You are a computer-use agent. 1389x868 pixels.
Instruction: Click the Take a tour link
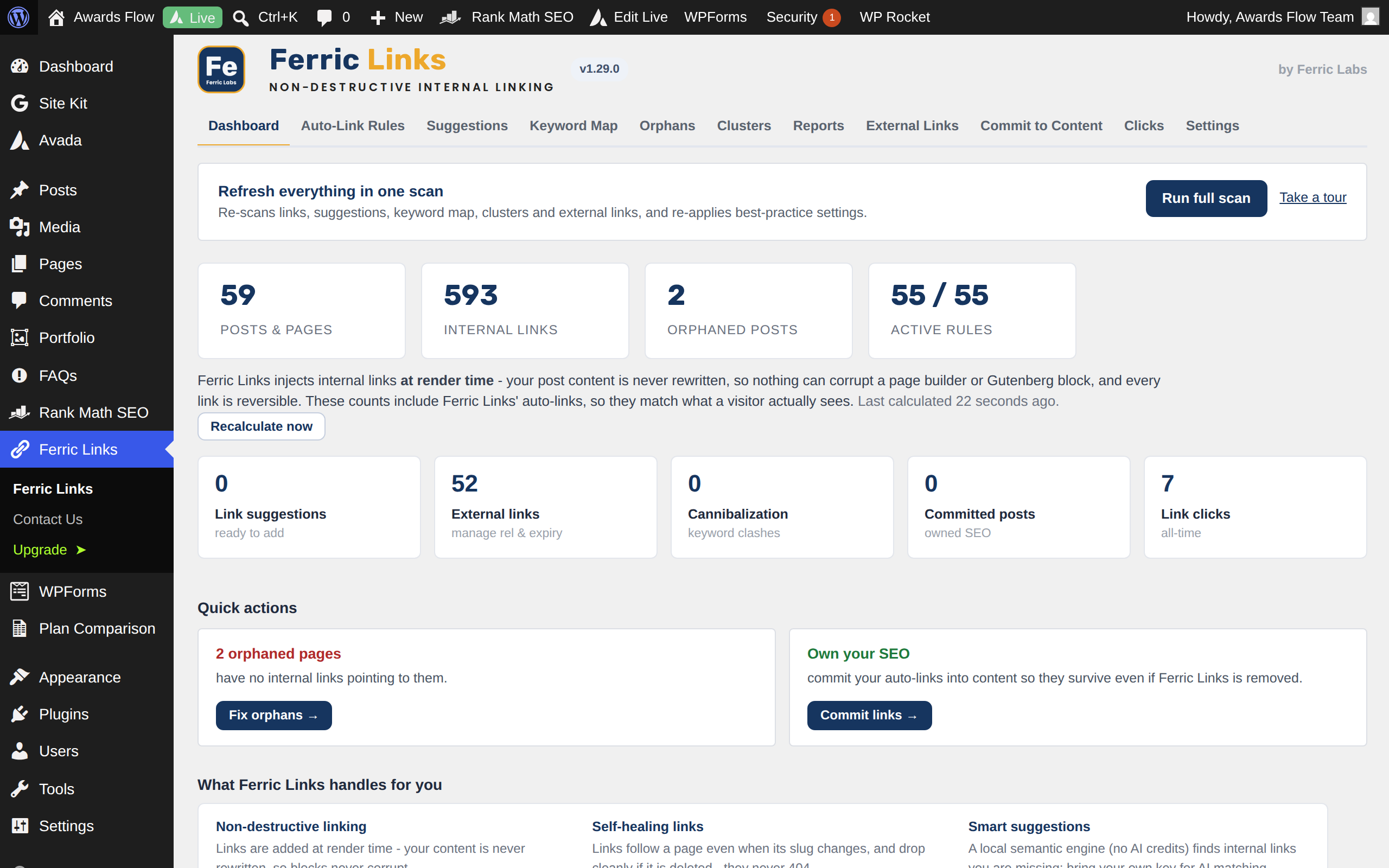click(1312, 197)
